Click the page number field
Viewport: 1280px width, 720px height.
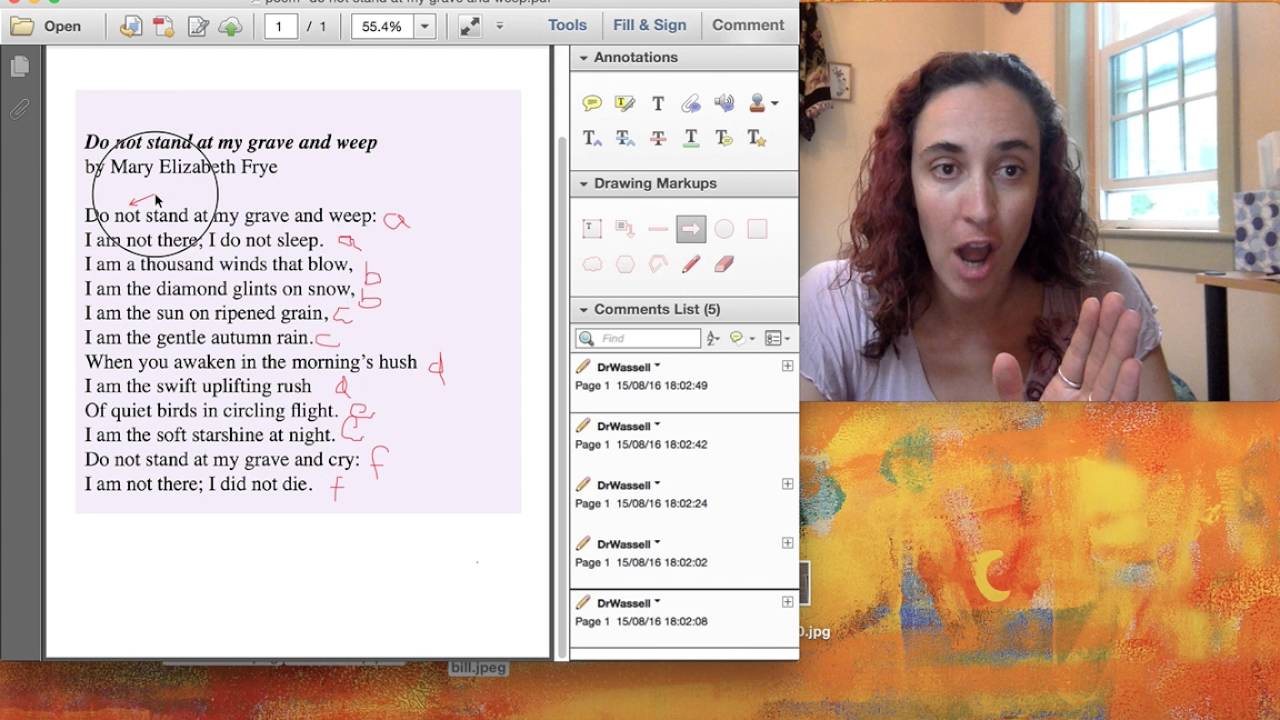(x=281, y=26)
